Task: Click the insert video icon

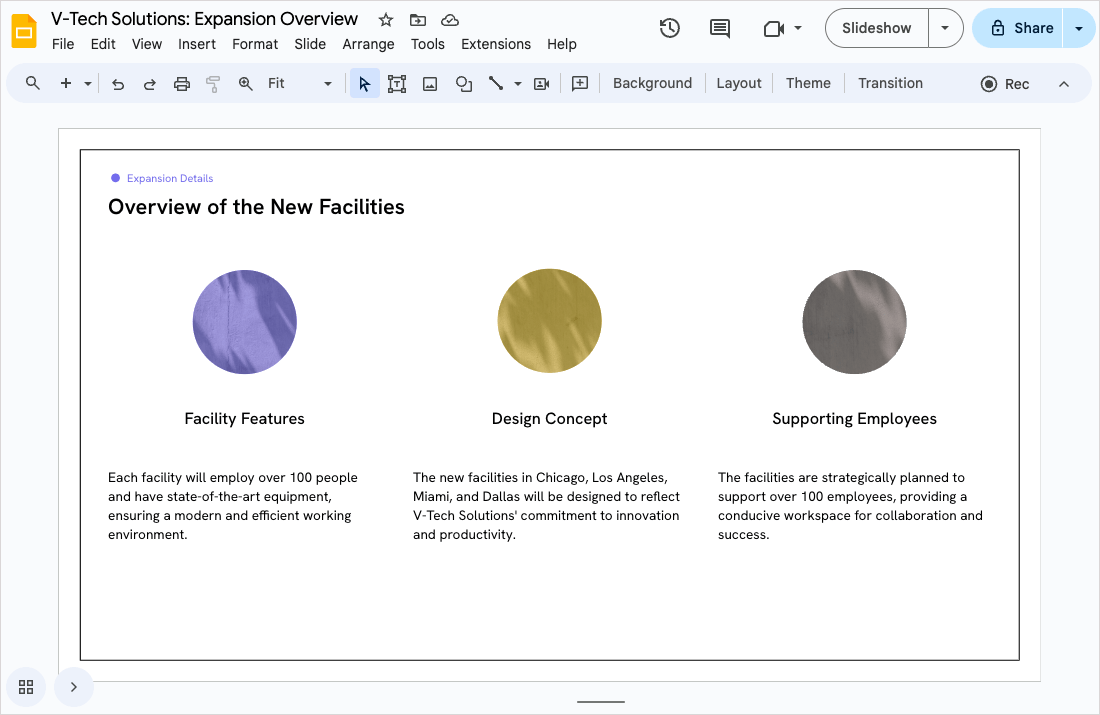Action: 542,84
